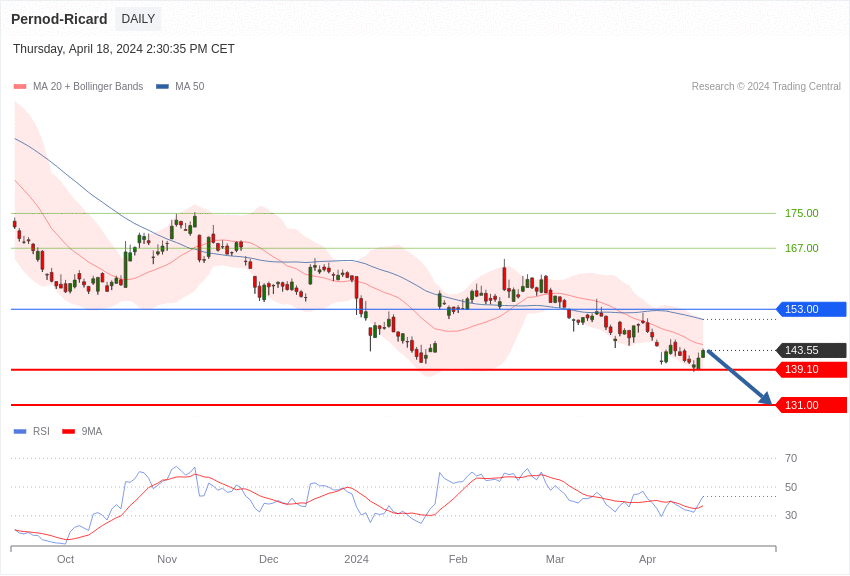
Task: Click the 2024 label on the time axis
Action: [356, 559]
